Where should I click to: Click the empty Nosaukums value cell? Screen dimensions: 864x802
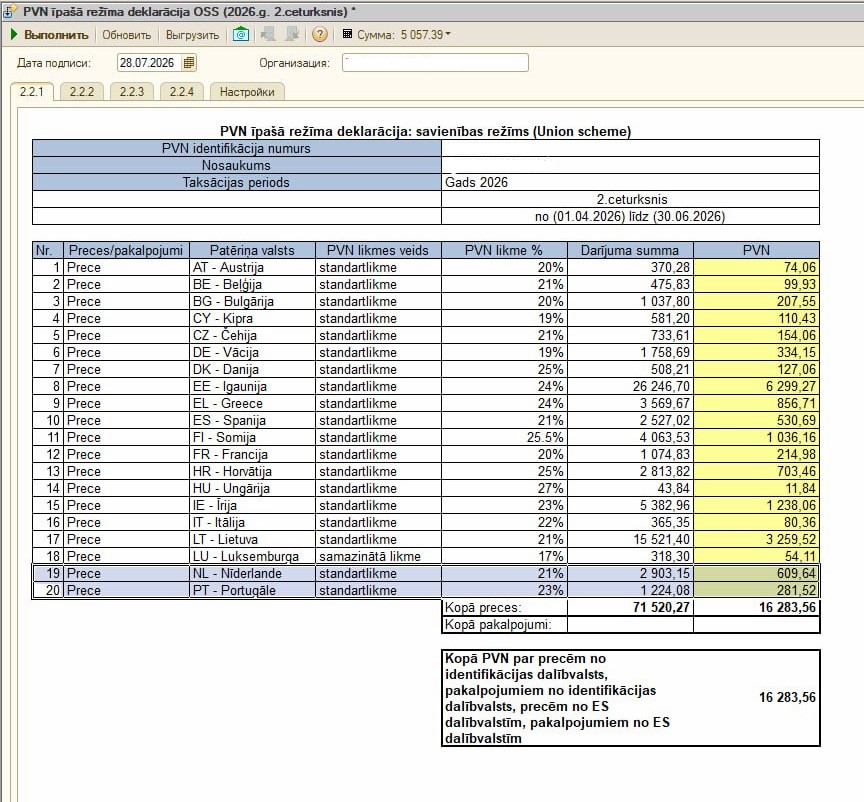click(630, 165)
